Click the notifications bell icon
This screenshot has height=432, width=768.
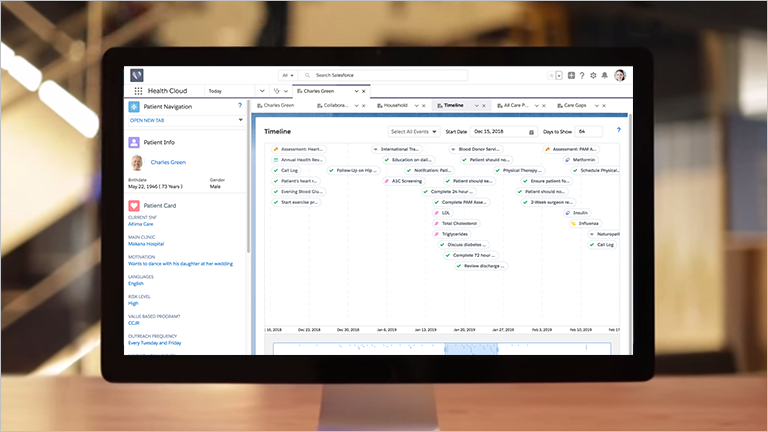point(604,75)
